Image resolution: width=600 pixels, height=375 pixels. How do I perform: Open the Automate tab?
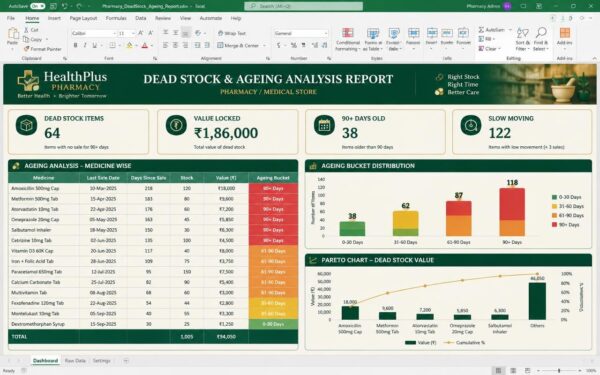point(210,18)
